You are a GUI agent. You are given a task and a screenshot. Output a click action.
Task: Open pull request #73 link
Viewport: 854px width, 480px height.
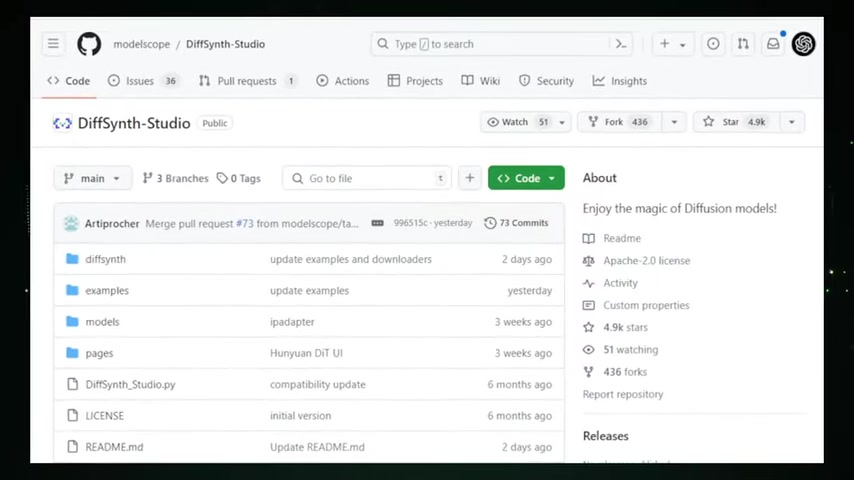coord(245,223)
